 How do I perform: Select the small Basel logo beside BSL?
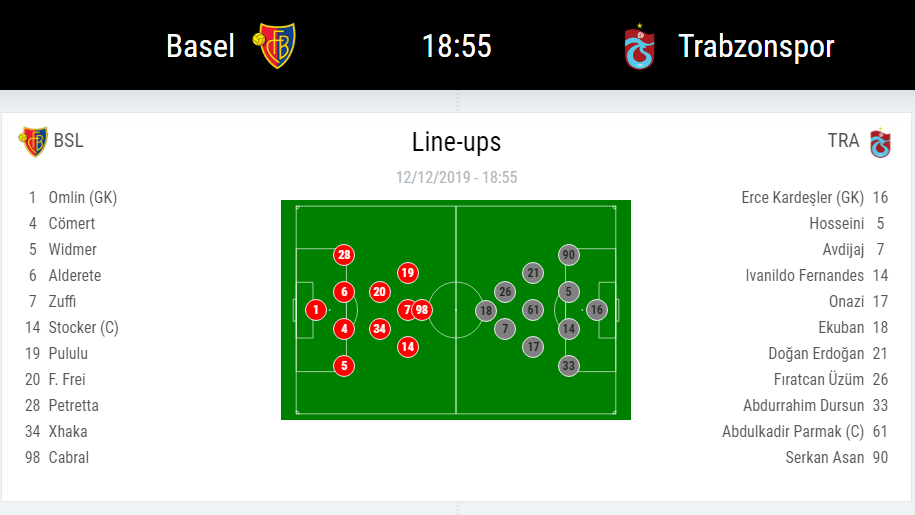coord(33,142)
